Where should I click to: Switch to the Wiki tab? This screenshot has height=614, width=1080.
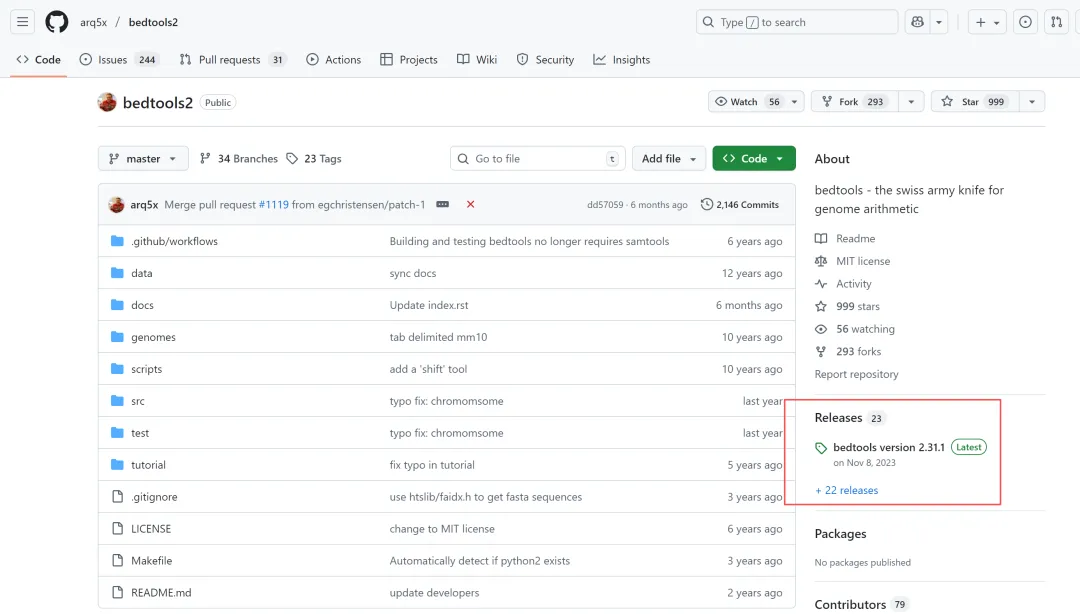(x=477, y=59)
